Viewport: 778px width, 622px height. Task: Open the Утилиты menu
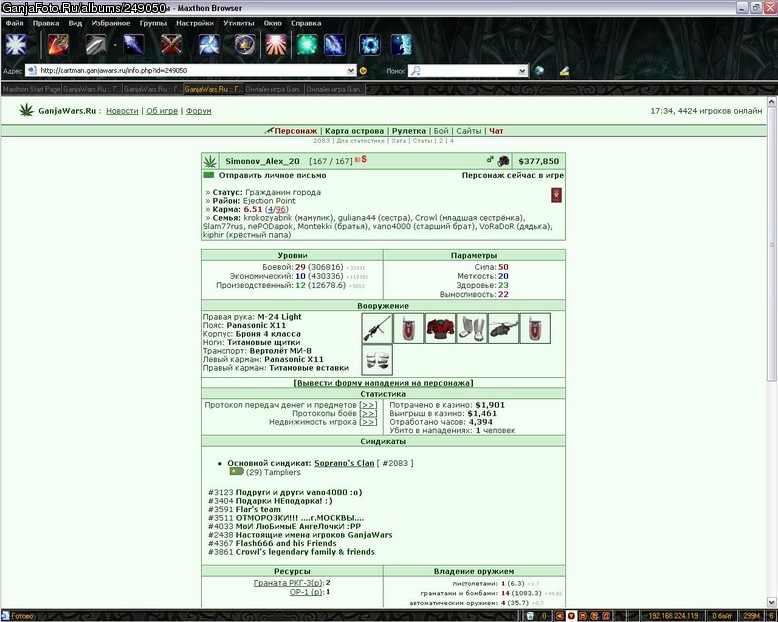[239, 23]
